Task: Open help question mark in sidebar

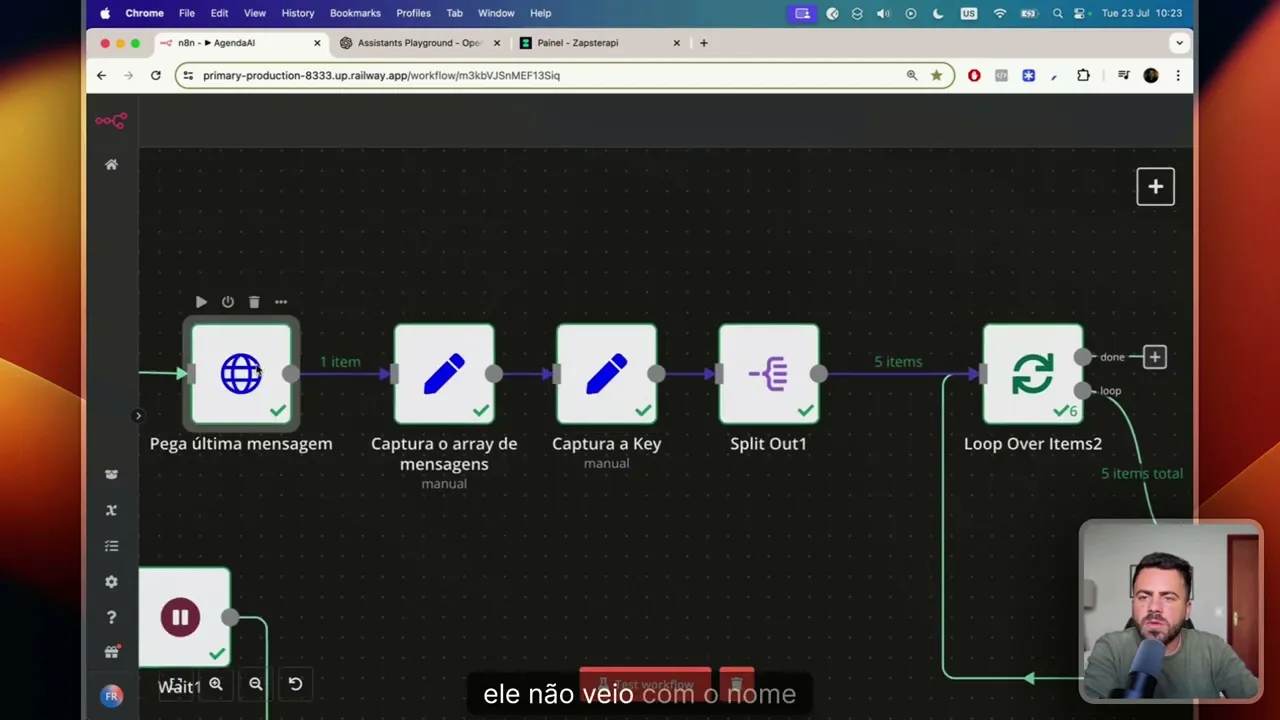Action: coord(111,617)
